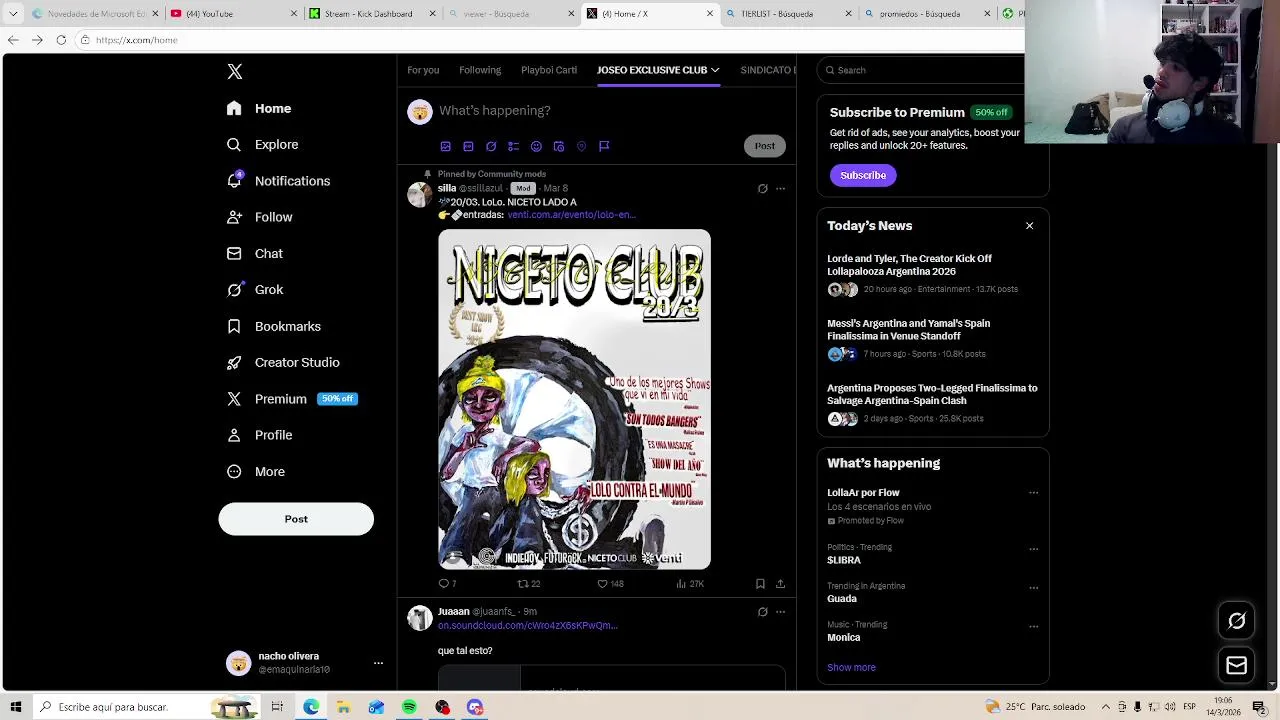
Task: View analytics on silla's post
Action: click(690, 584)
